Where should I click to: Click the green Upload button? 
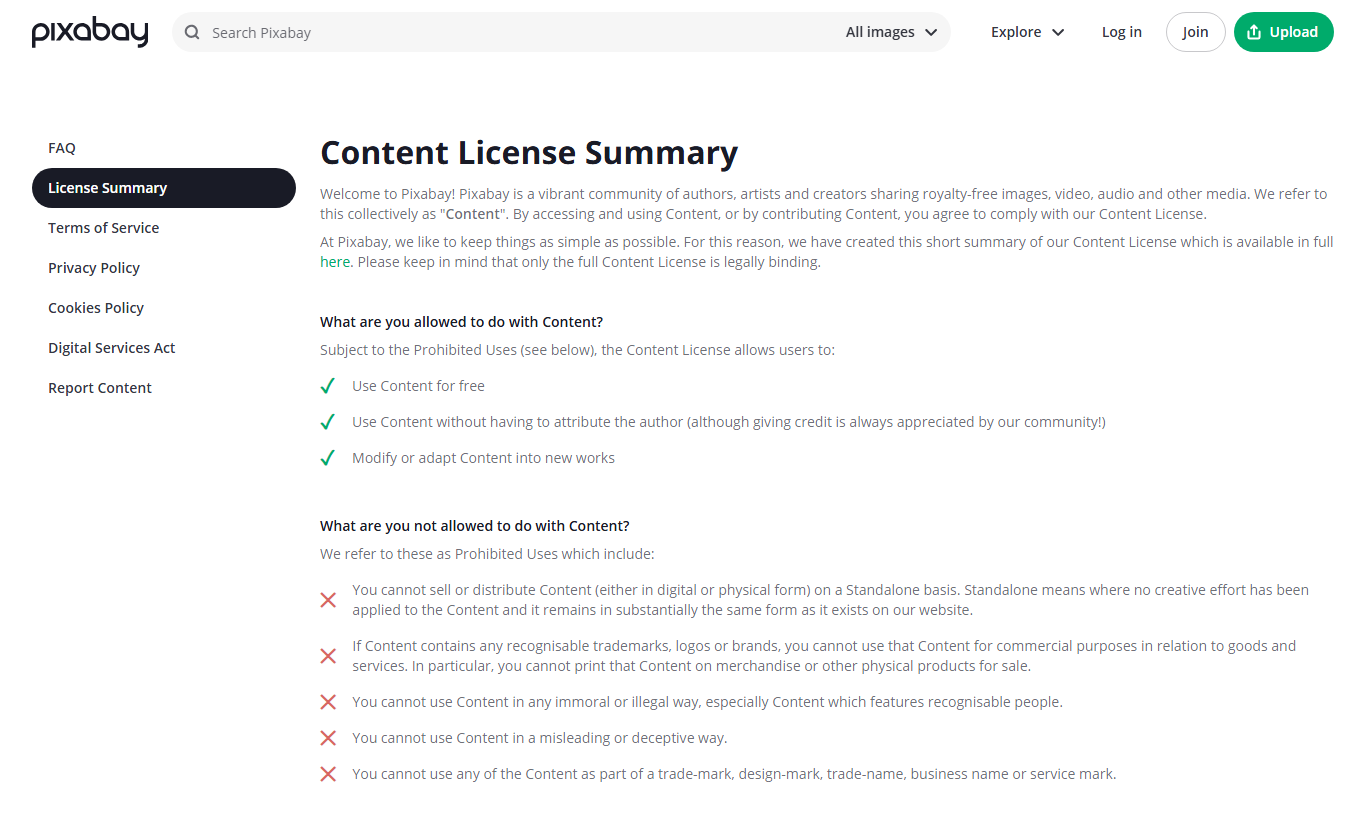coord(1283,32)
